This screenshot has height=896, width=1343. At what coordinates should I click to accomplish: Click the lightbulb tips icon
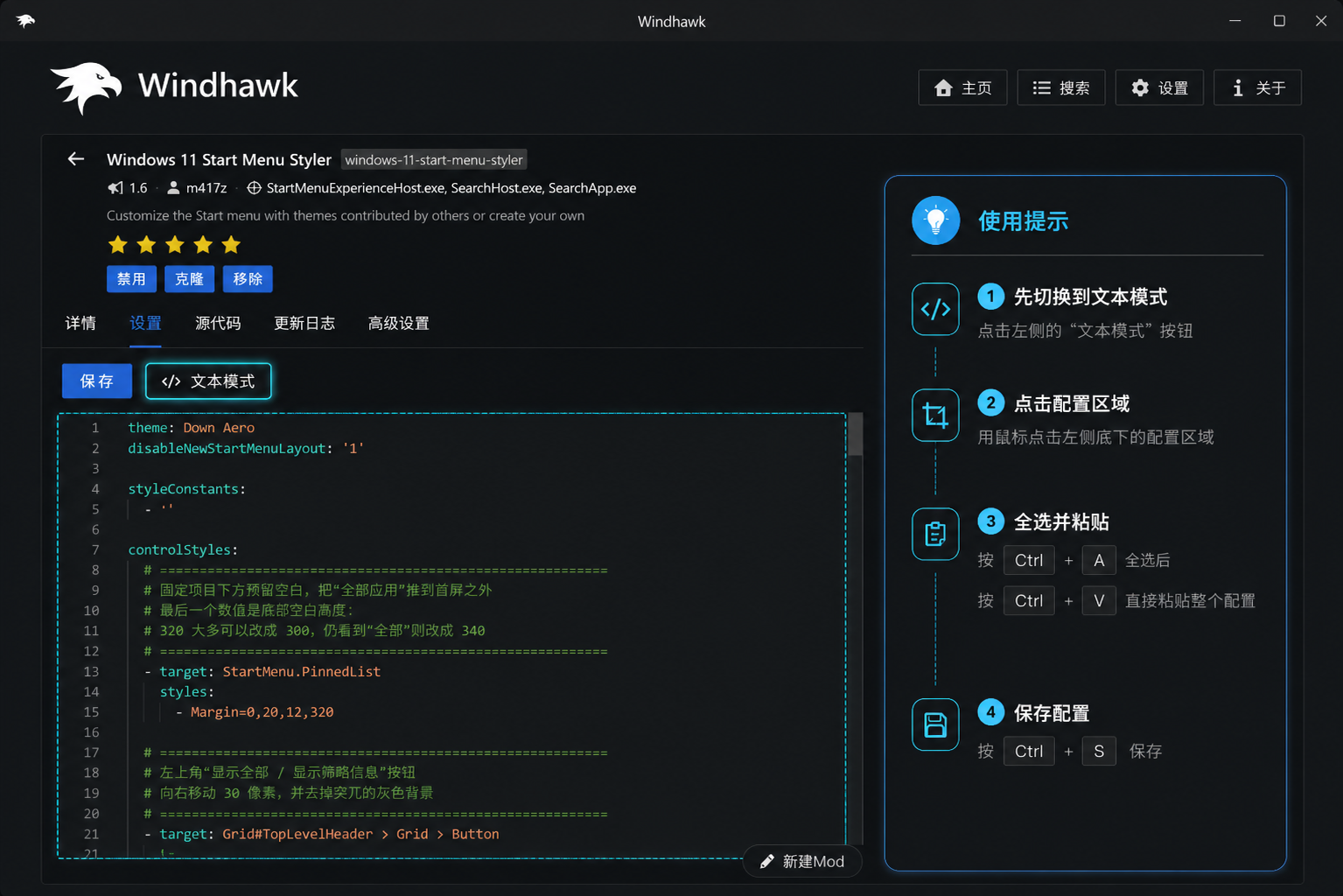[x=935, y=220]
